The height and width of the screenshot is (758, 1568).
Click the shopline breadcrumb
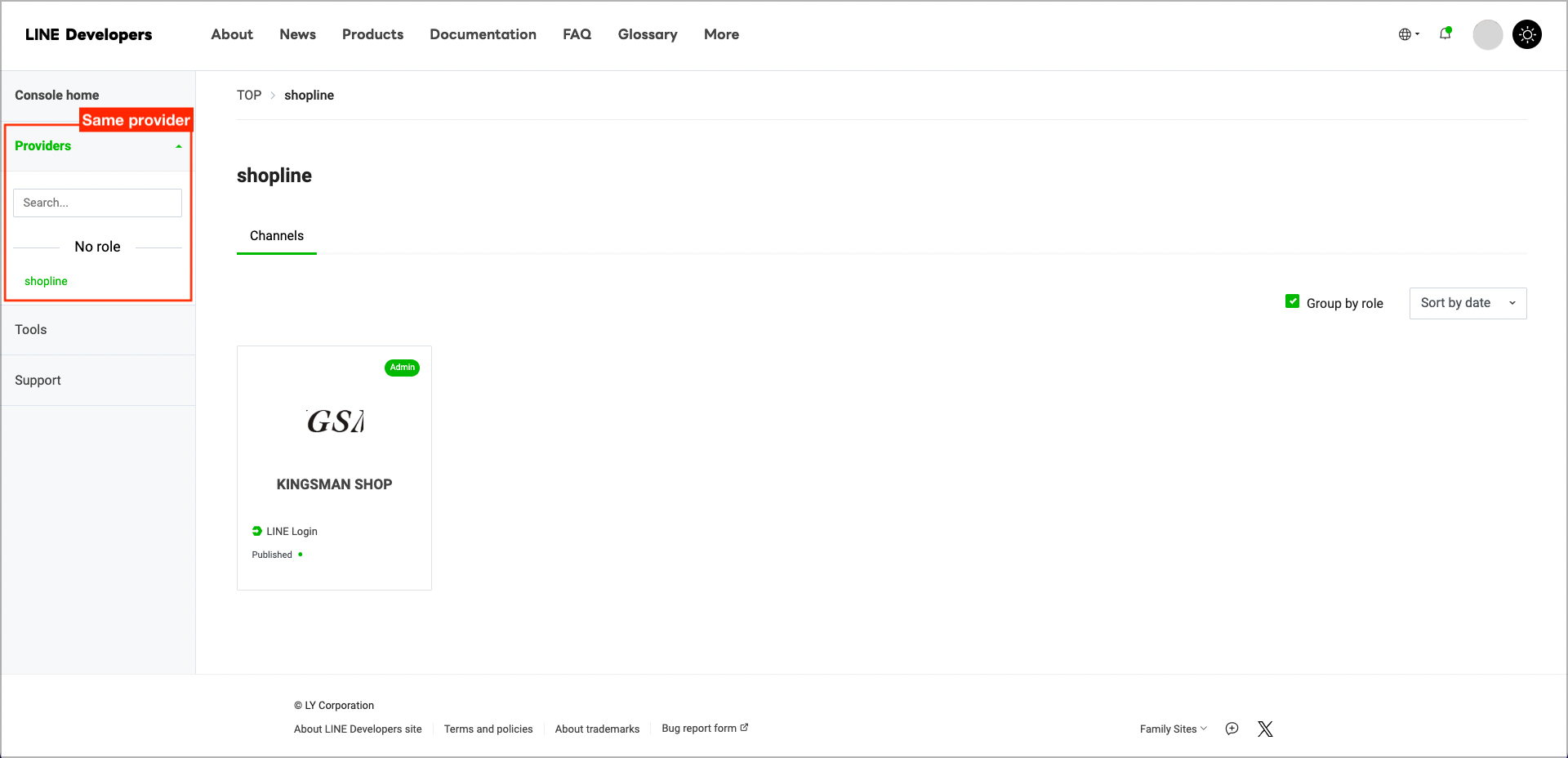click(309, 96)
